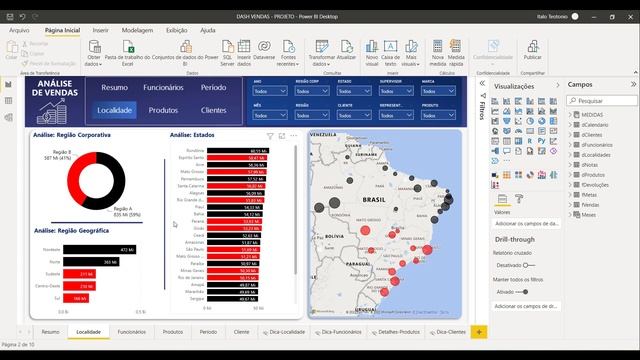Open Mais visuais menu
The image size is (640, 360).
click(x=411, y=53)
